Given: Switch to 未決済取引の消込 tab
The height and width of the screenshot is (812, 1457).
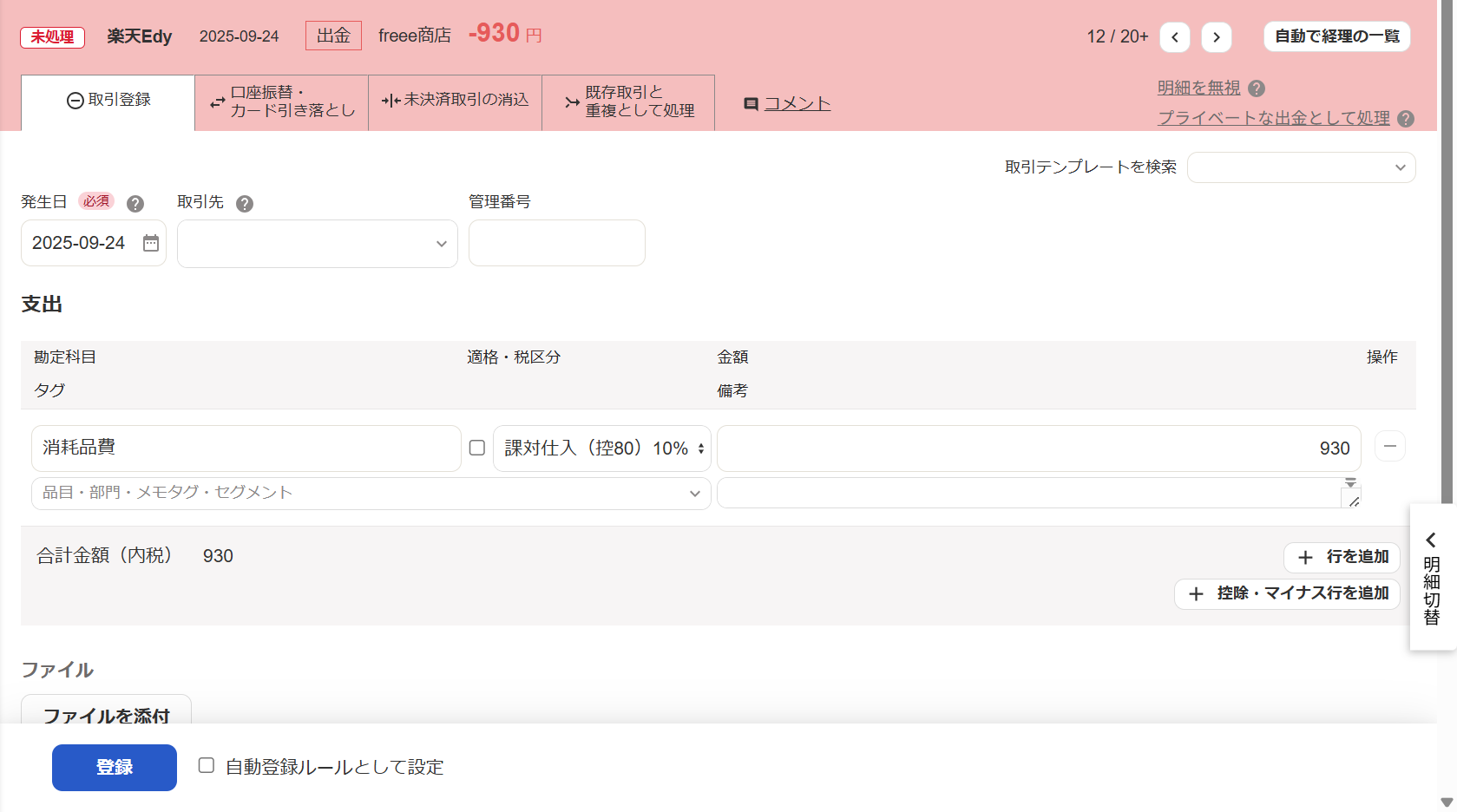Looking at the screenshot, I should [x=456, y=101].
